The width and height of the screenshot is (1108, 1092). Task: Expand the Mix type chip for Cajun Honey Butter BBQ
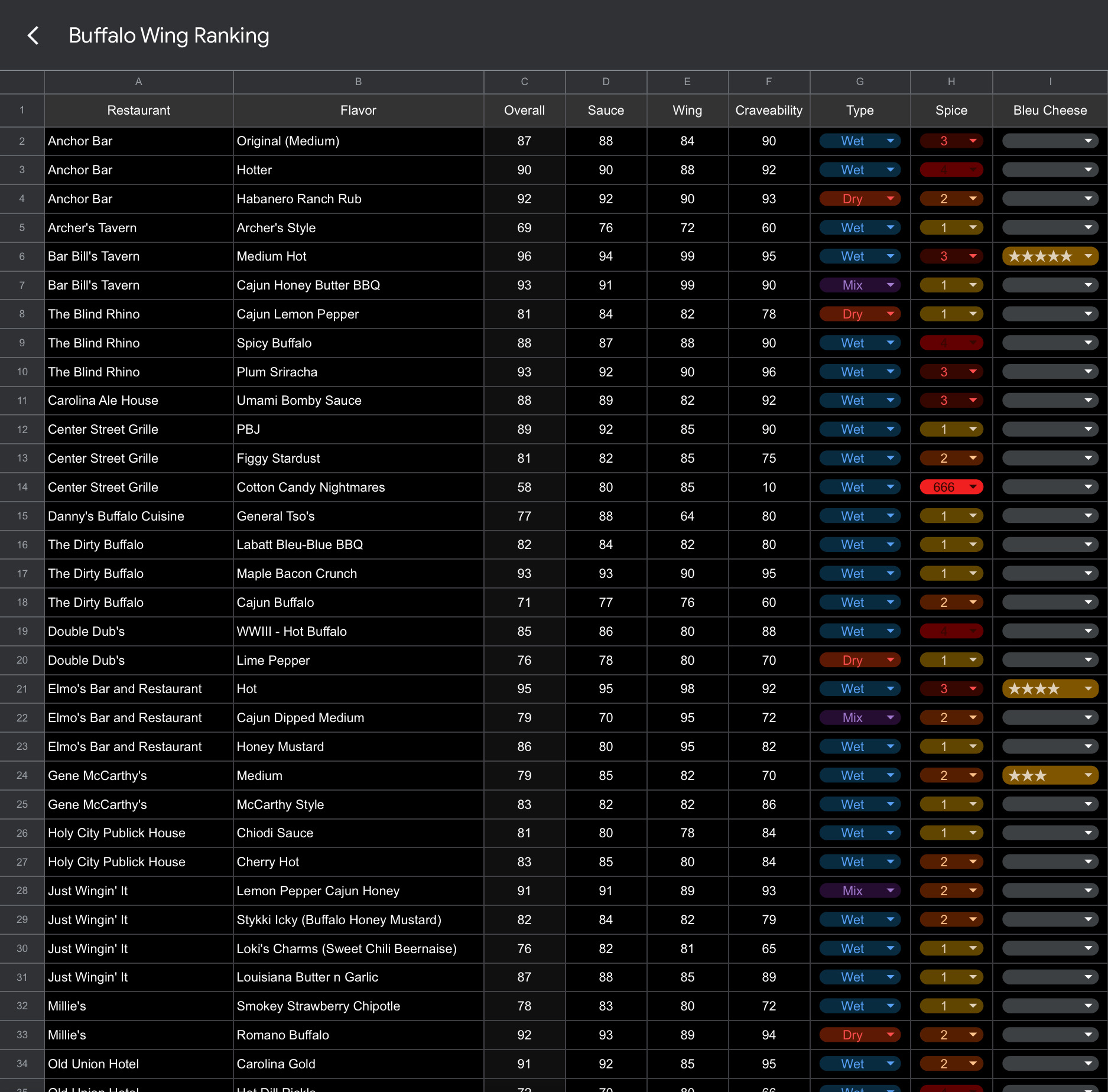(x=859, y=285)
